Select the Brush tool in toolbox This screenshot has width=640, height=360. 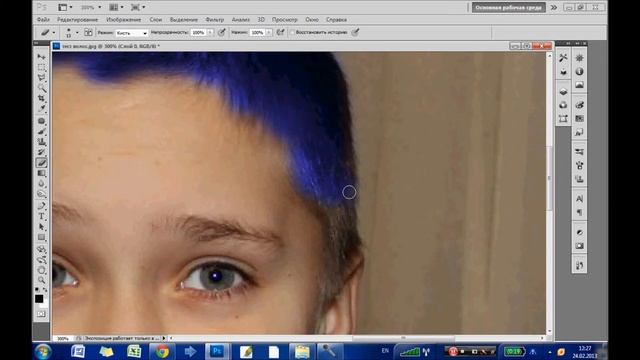41,131
